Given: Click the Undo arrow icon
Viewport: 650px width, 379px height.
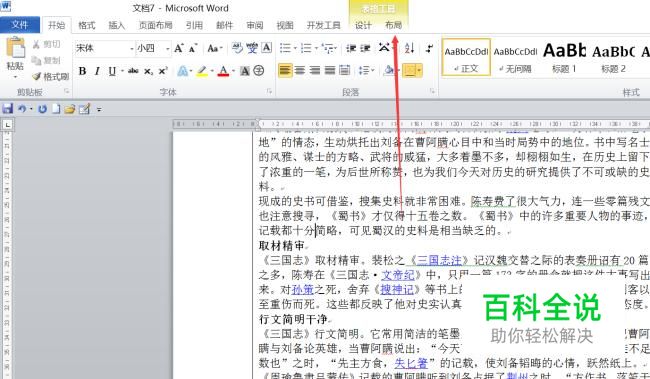Looking at the screenshot, I should pyautogui.click(x=22, y=109).
